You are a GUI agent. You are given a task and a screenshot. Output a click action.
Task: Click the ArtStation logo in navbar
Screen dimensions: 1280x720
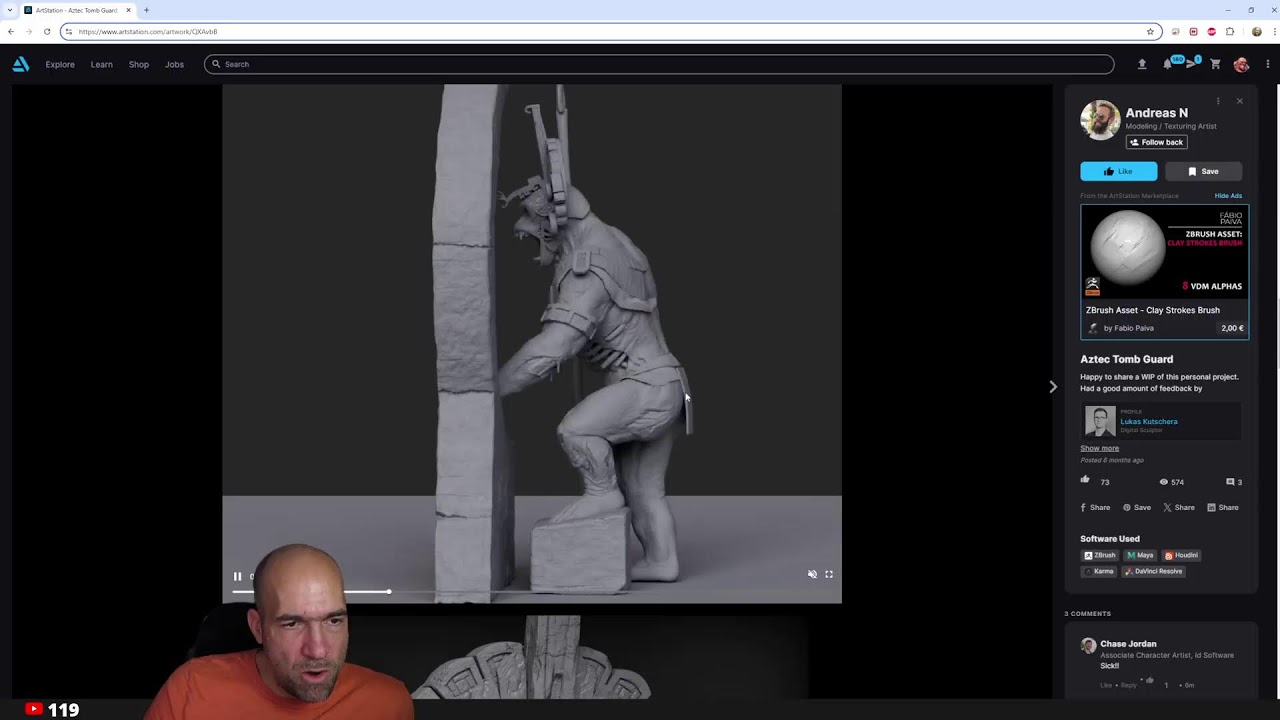[x=20, y=64]
